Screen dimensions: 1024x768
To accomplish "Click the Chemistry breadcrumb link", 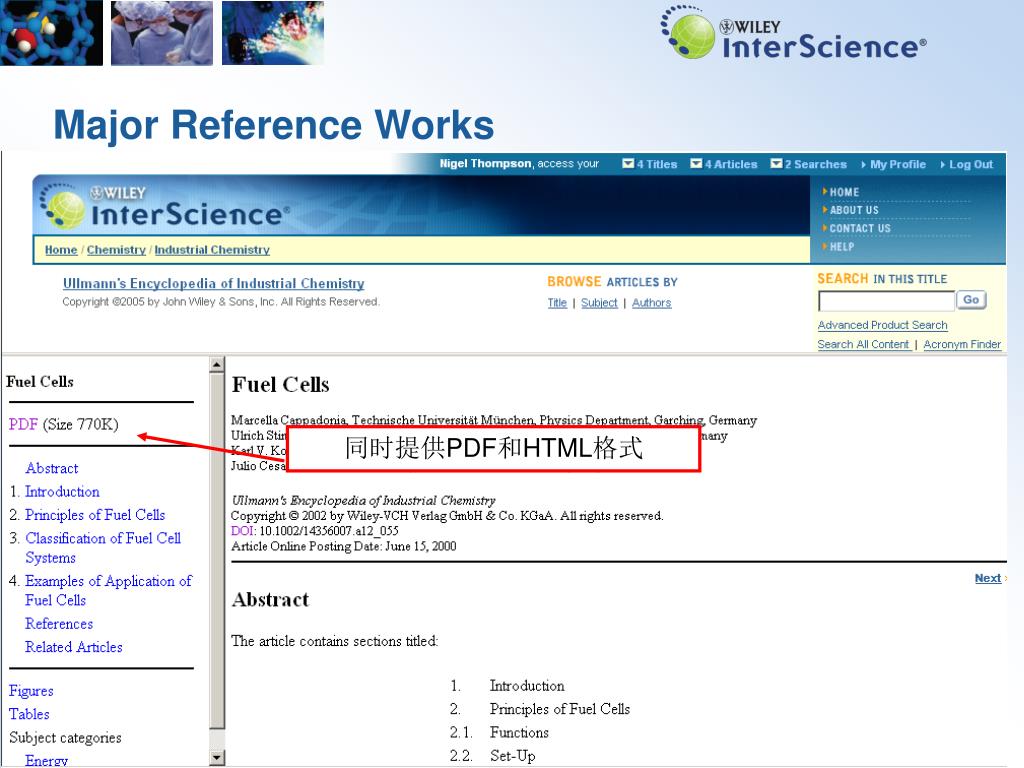I will 116,249.
